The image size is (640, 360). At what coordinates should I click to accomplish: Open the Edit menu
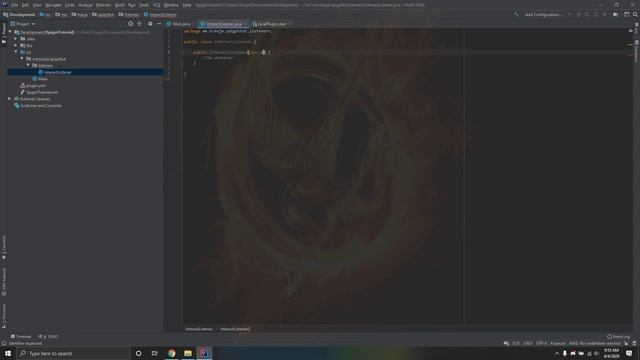point(25,5)
